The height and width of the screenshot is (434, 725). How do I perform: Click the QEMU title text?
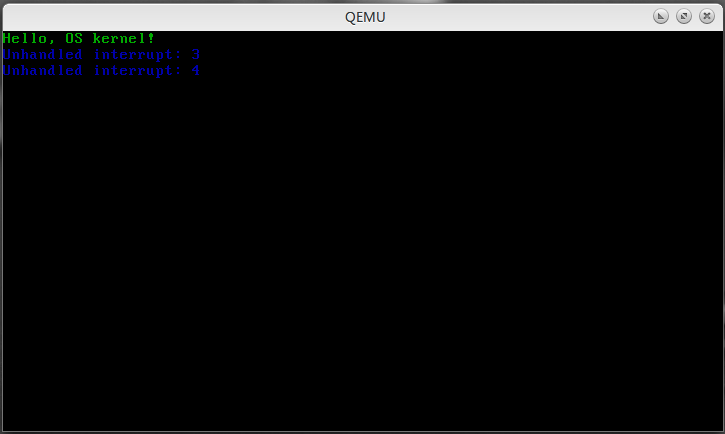click(365, 17)
